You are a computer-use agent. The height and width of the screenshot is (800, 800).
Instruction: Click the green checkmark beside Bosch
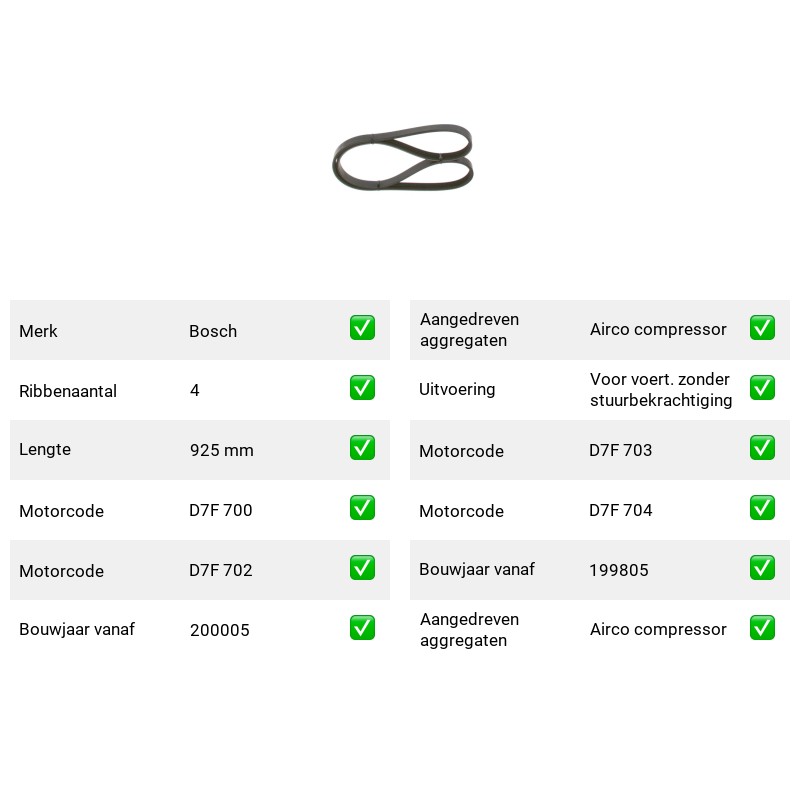pos(362,328)
